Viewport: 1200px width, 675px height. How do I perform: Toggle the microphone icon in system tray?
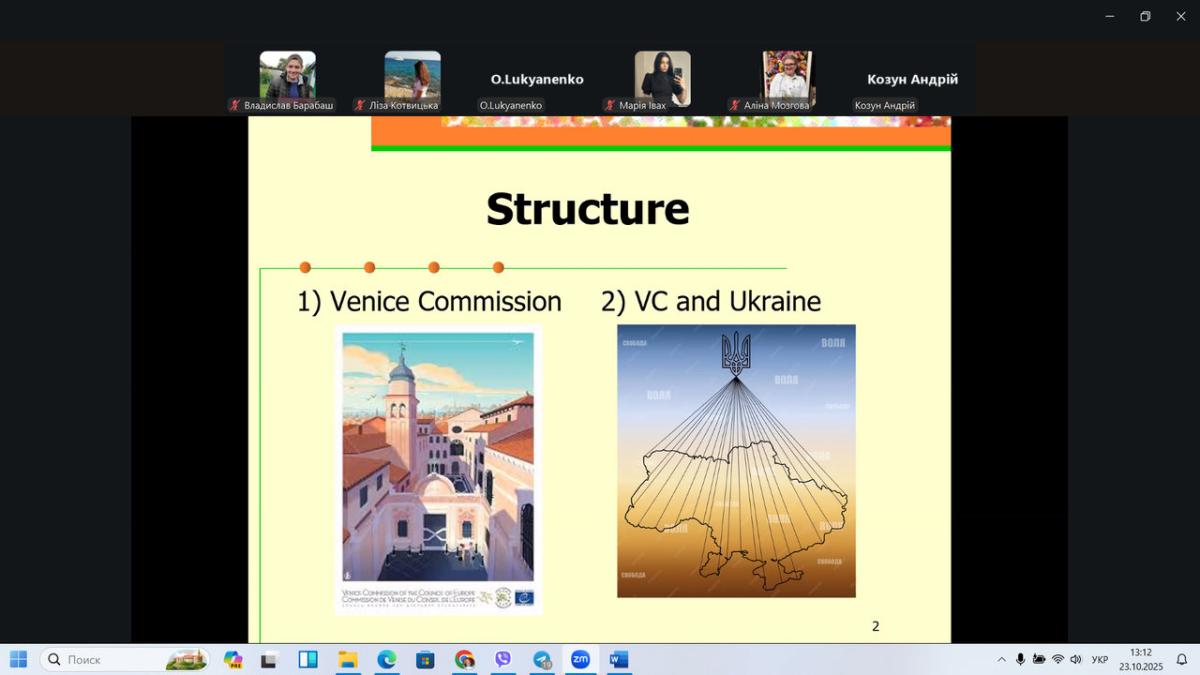pos(1020,659)
